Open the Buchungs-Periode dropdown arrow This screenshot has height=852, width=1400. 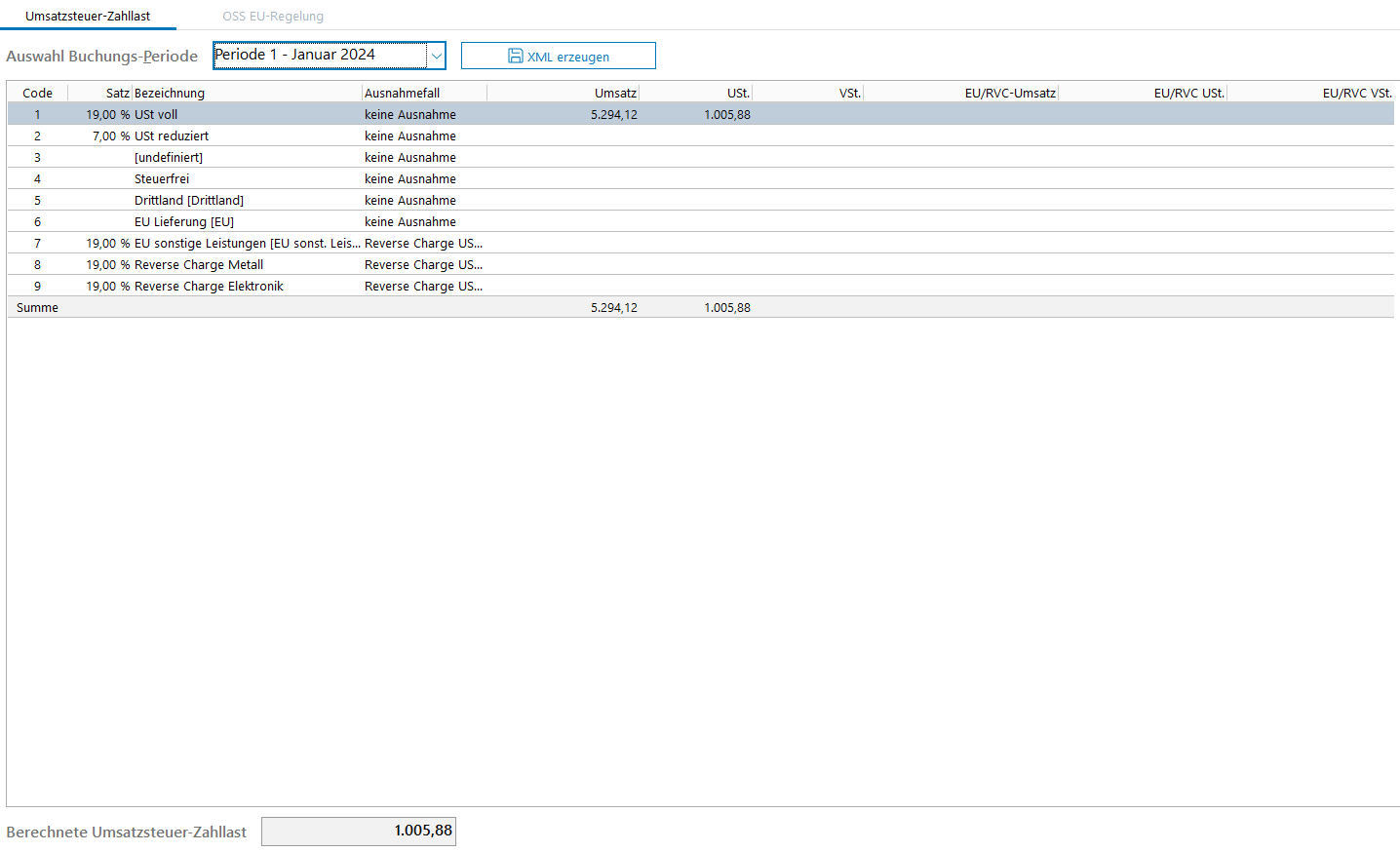437,56
